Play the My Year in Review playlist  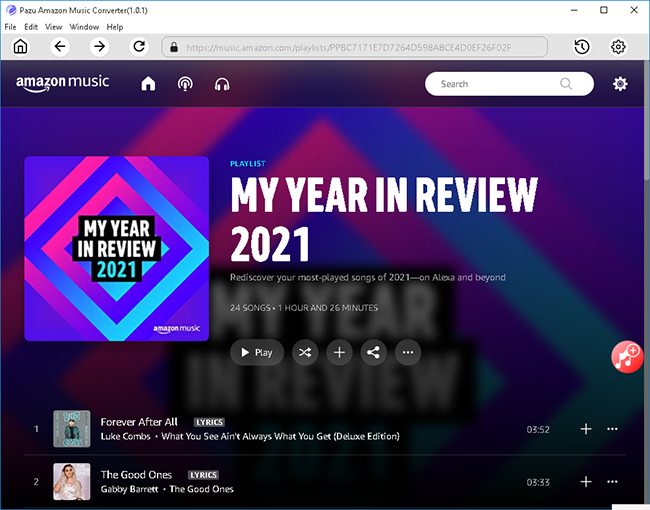(257, 352)
